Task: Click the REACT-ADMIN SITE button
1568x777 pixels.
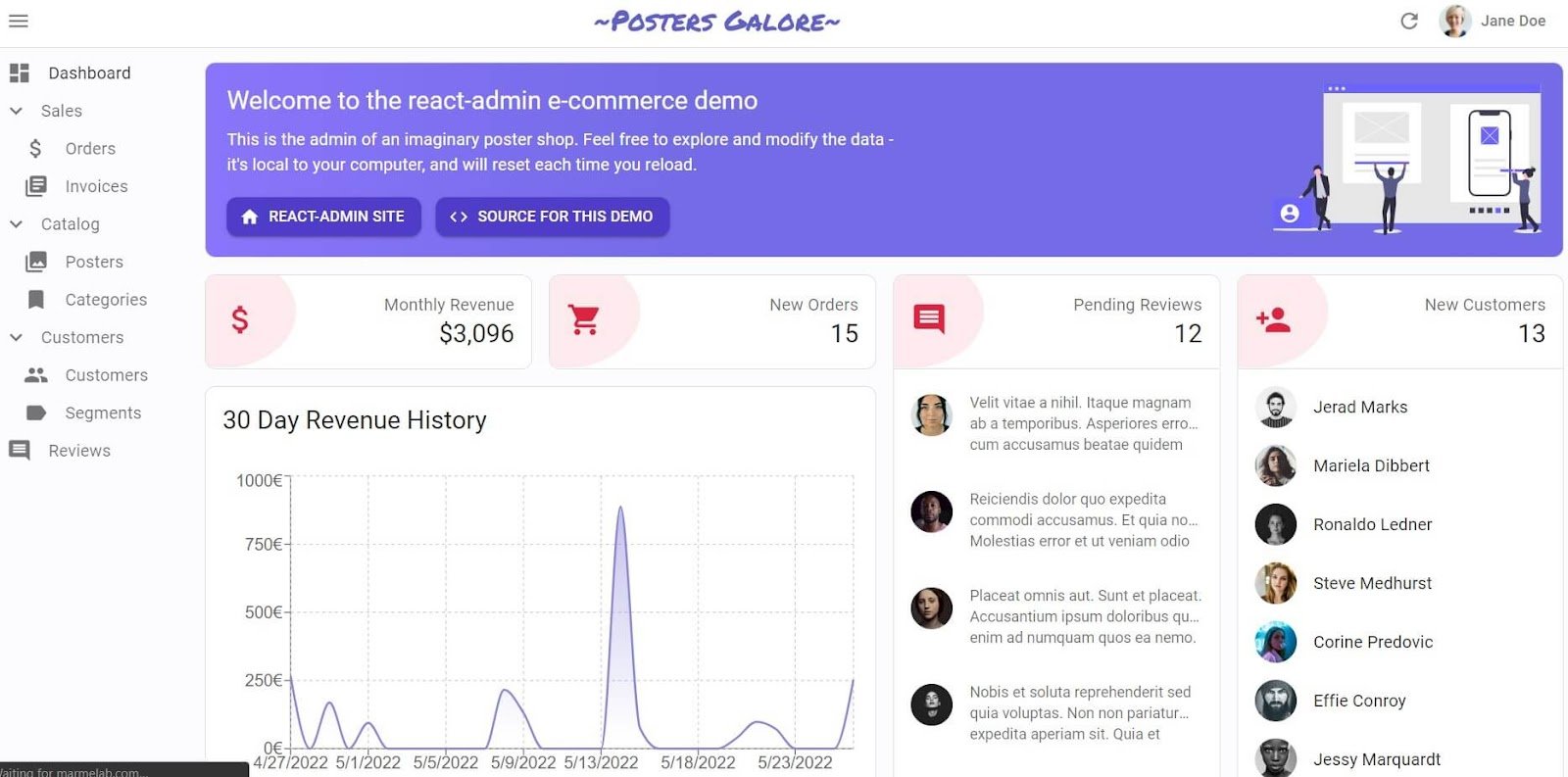Action: pos(323,217)
